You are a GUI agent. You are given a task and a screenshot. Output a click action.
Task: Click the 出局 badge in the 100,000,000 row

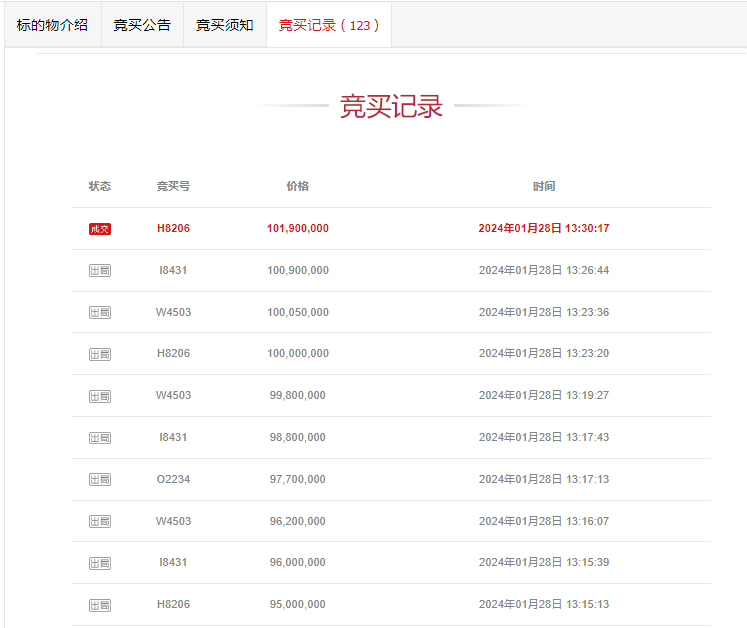pyautogui.click(x=100, y=354)
